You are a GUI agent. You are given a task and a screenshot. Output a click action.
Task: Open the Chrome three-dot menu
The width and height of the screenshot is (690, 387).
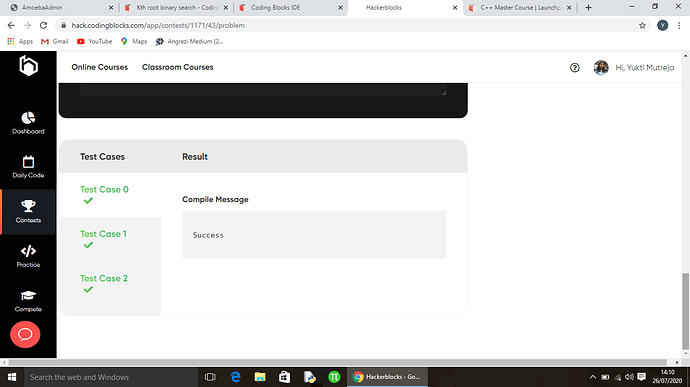tap(679, 26)
